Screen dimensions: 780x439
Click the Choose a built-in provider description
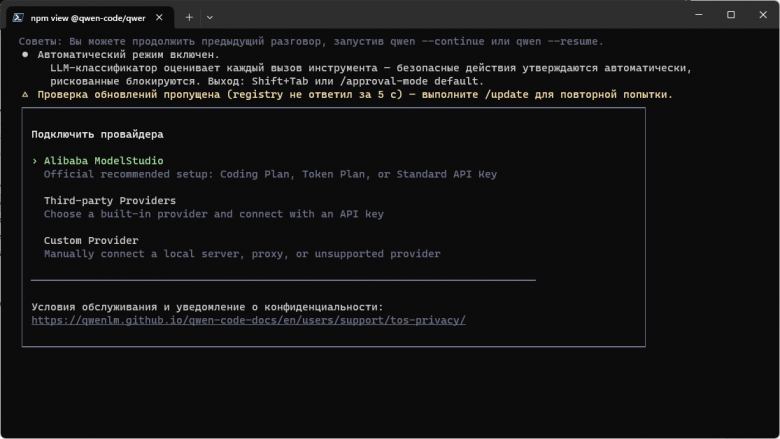213,214
